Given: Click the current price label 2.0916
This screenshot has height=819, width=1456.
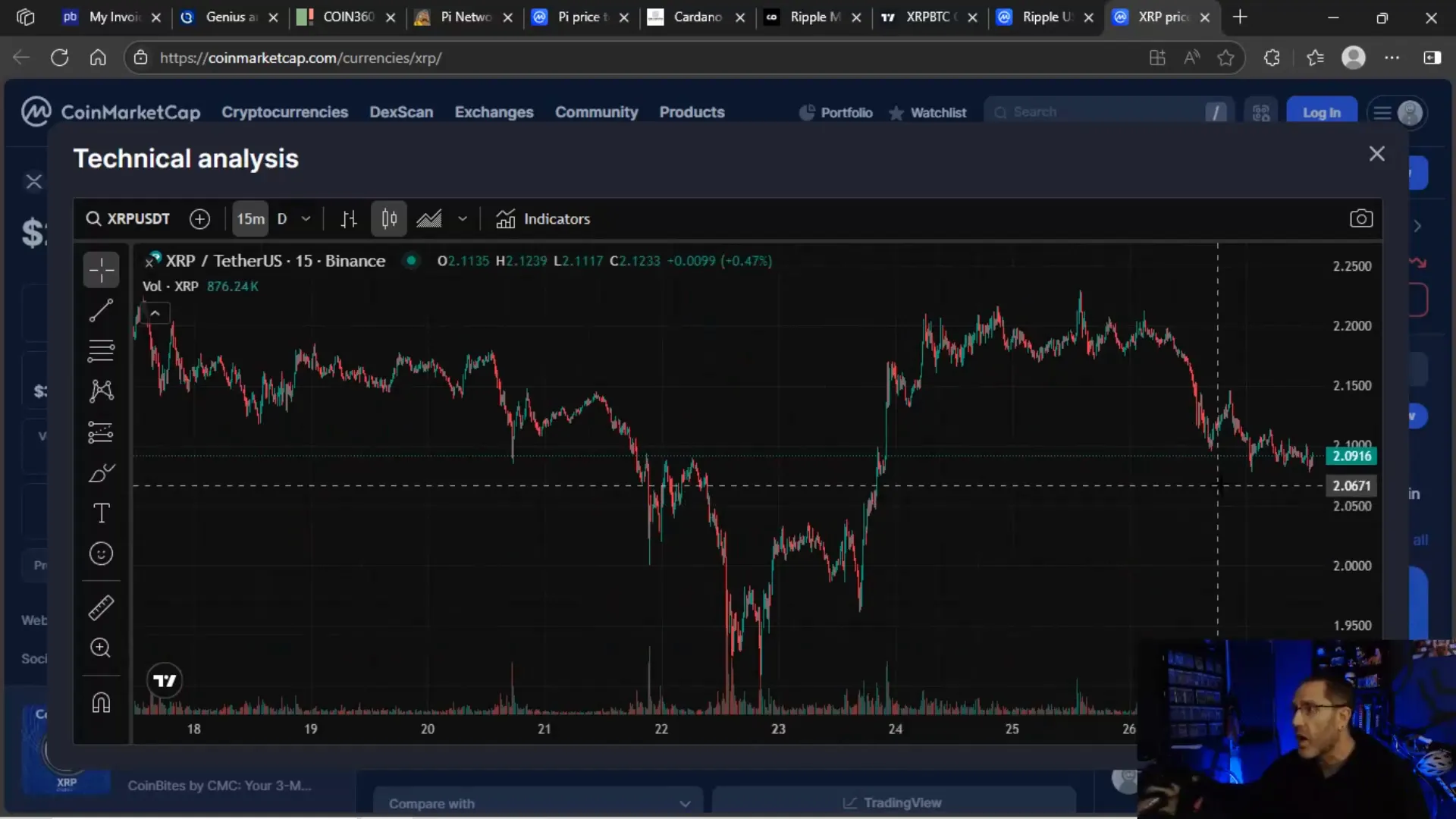Looking at the screenshot, I should pyautogui.click(x=1351, y=456).
